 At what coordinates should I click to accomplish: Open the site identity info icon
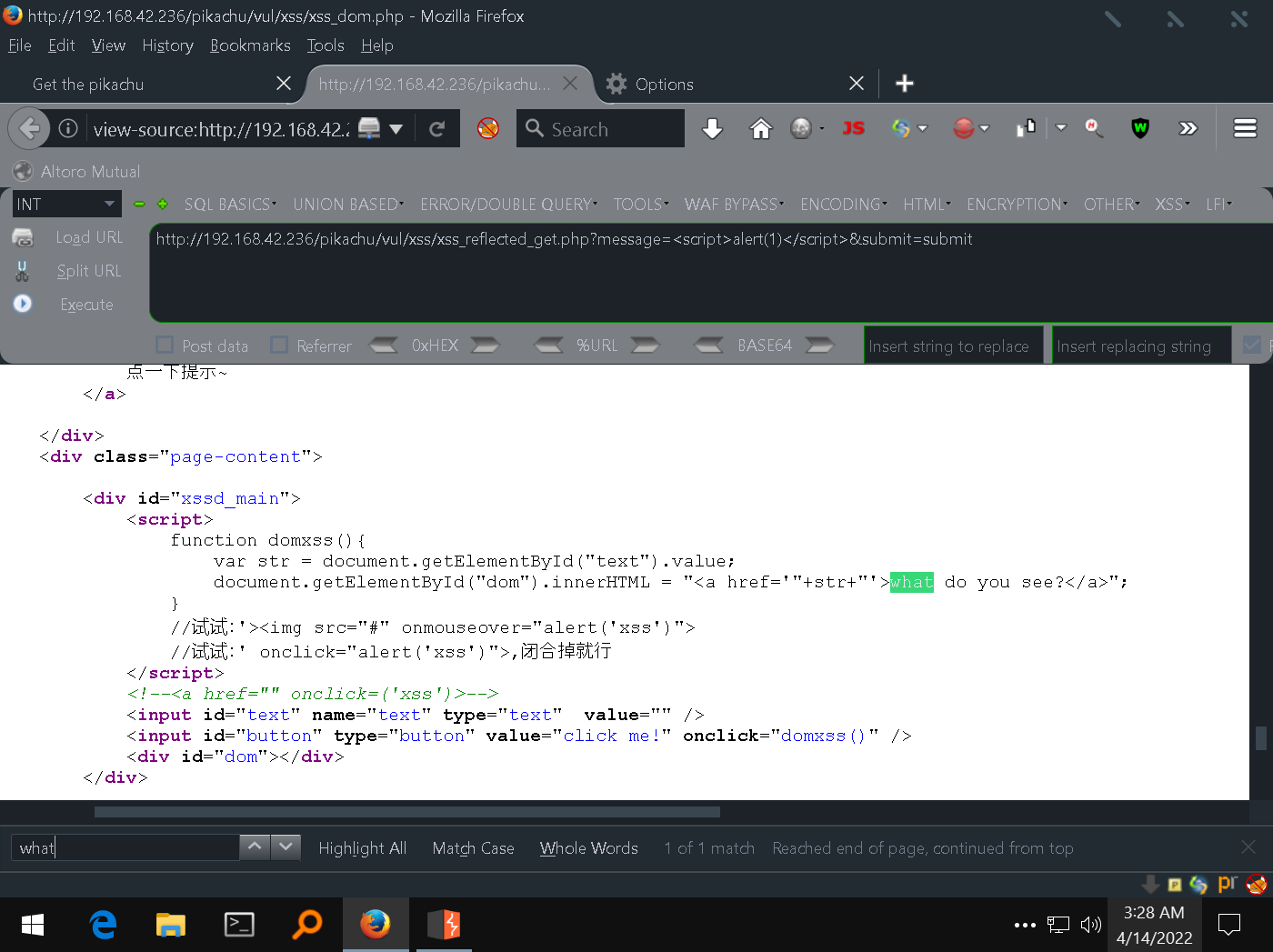68,128
